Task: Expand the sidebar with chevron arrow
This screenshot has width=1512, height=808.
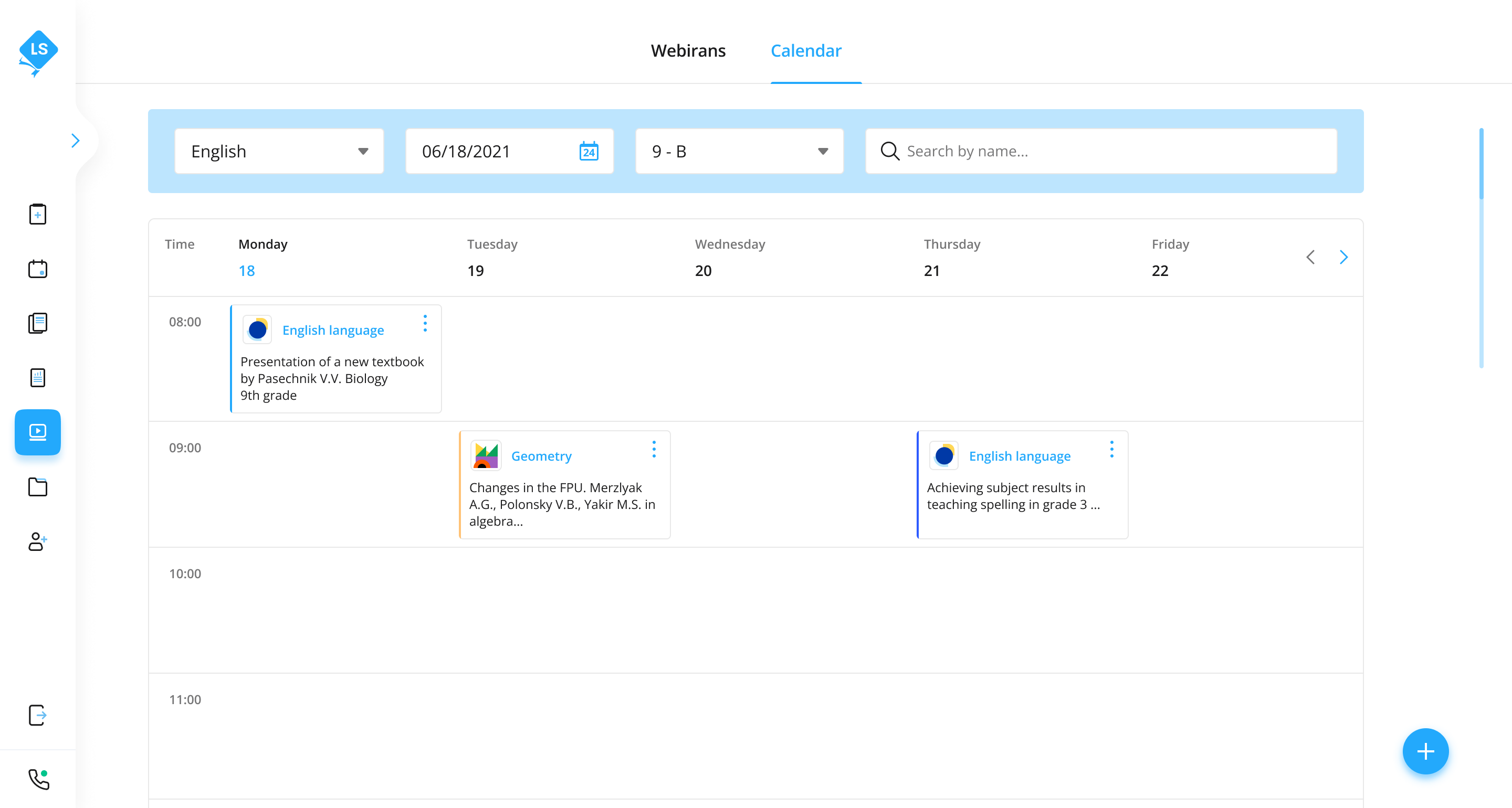Action: click(x=75, y=141)
